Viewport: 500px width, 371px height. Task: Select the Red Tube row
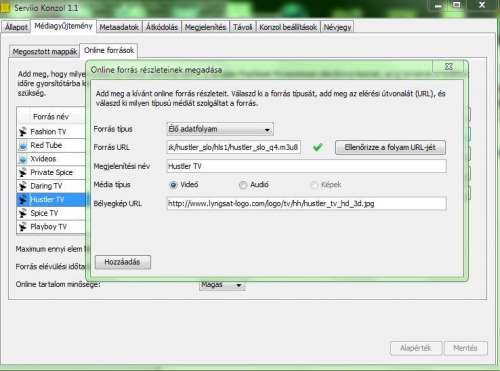(51, 146)
